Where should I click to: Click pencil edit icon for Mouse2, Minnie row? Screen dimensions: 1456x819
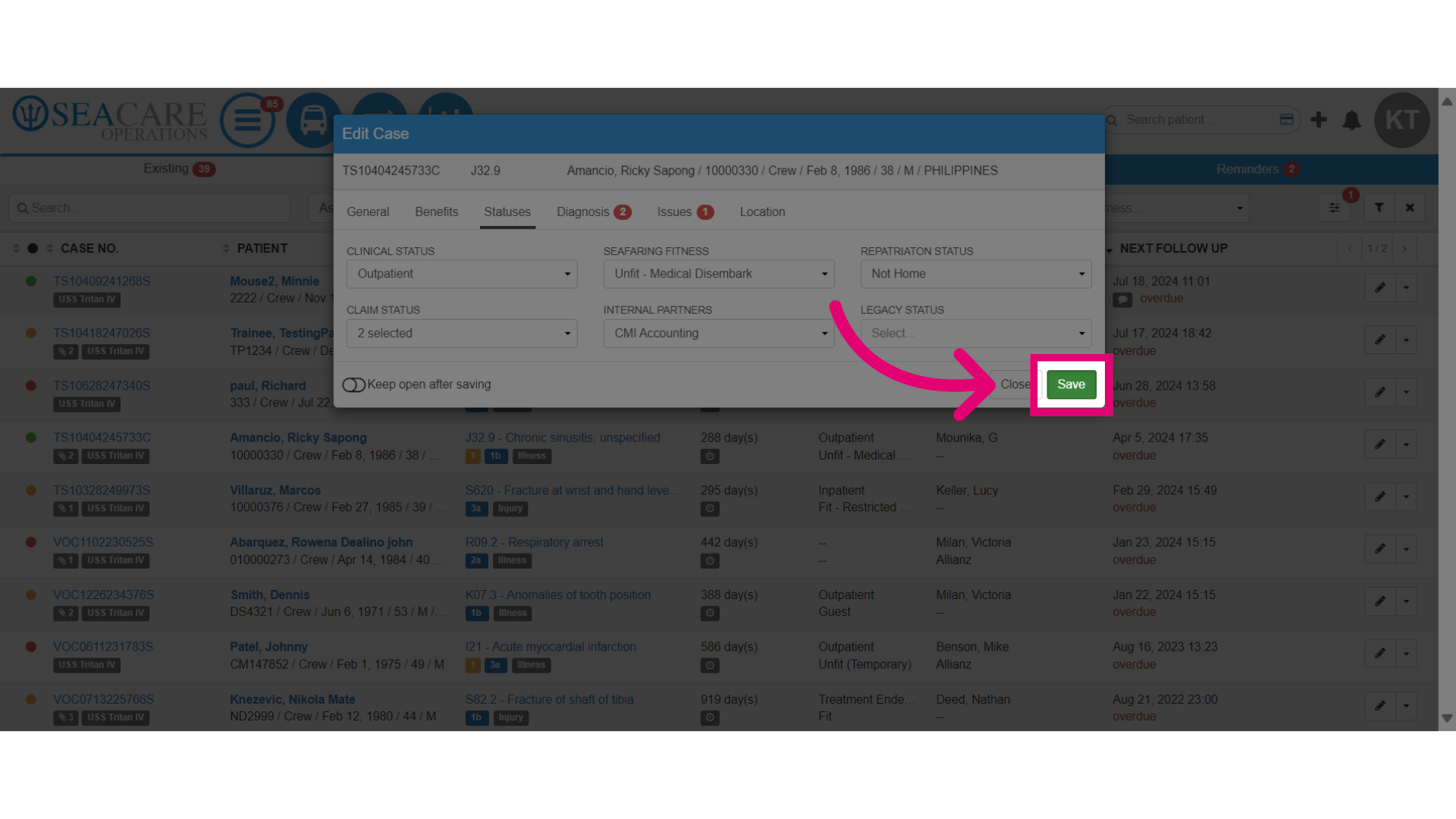1380,288
